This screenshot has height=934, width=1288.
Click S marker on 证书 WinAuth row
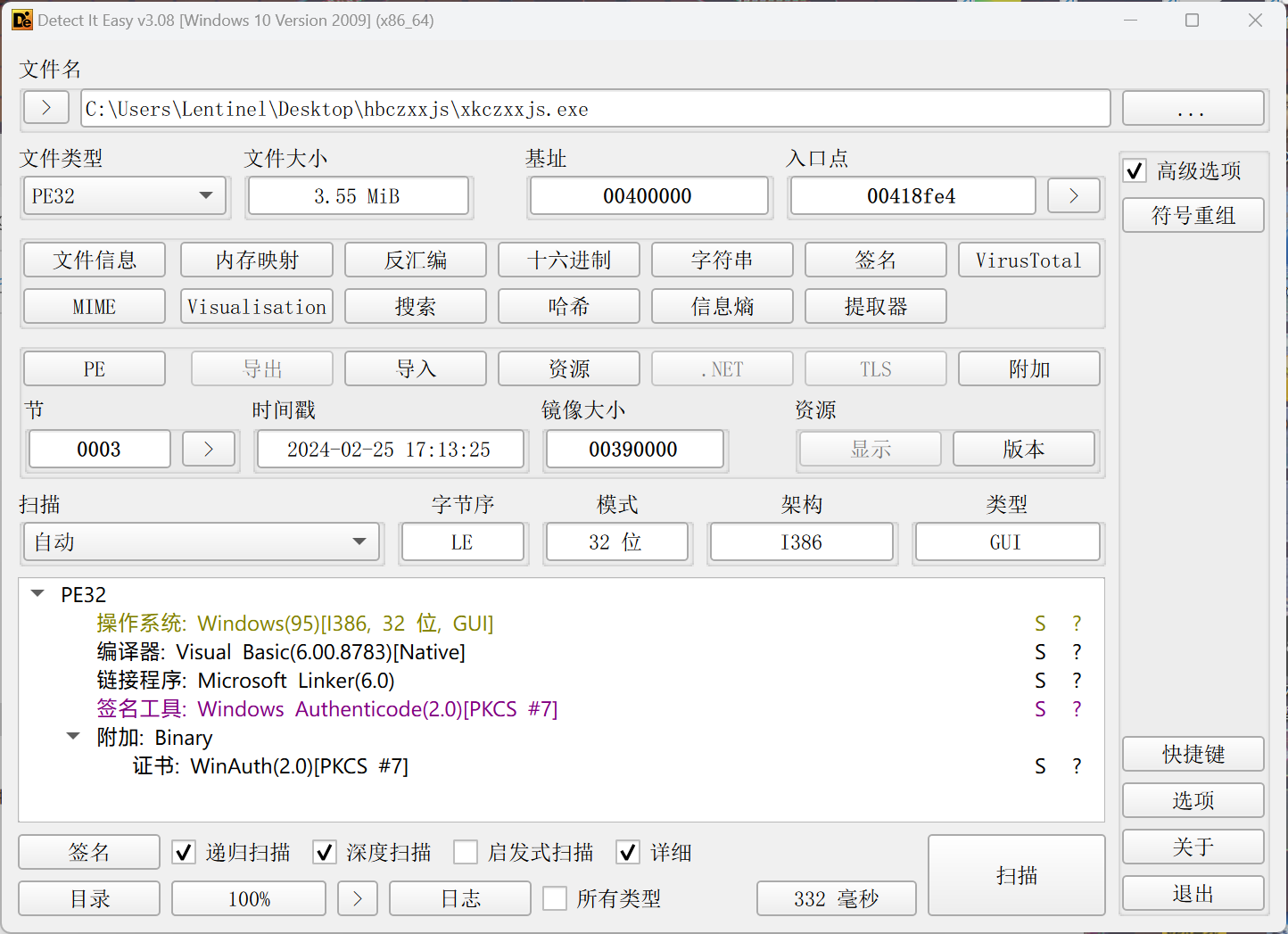coord(1040,766)
